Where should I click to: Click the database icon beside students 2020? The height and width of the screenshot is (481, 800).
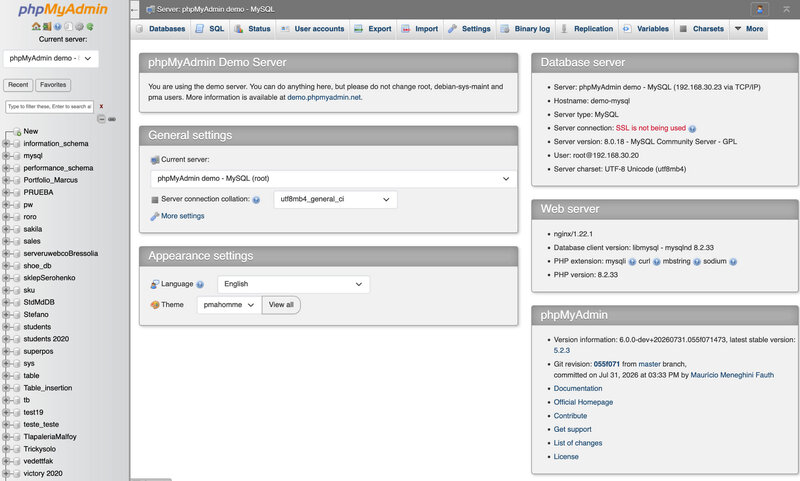17,339
